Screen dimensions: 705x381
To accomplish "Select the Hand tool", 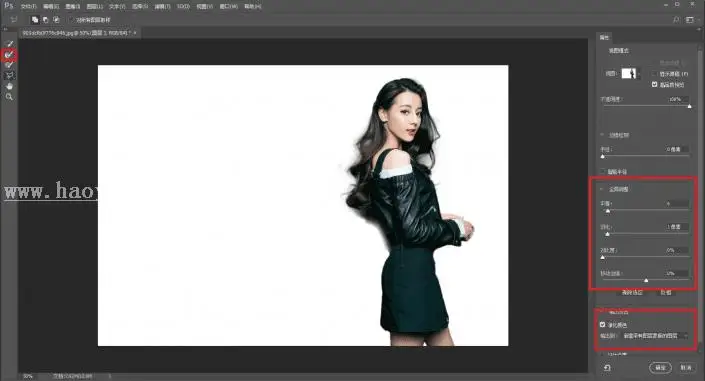I will point(9,86).
